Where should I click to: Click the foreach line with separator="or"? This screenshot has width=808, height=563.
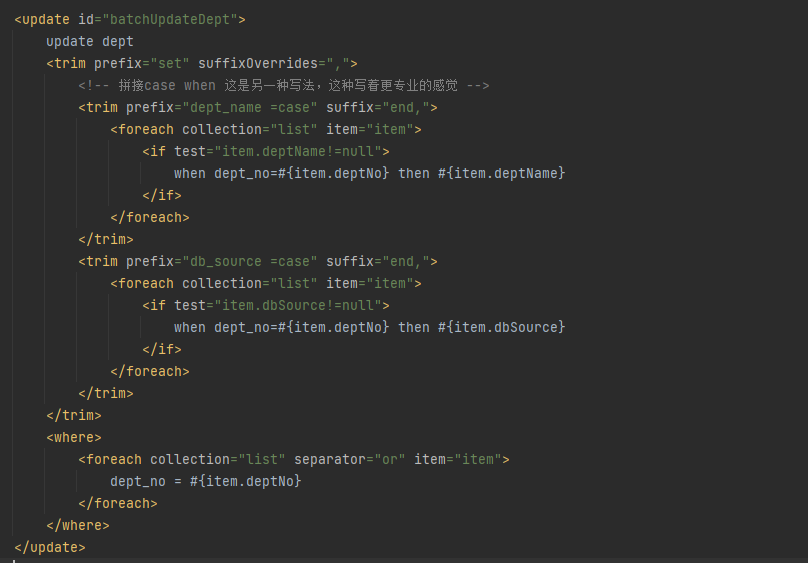(x=294, y=459)
